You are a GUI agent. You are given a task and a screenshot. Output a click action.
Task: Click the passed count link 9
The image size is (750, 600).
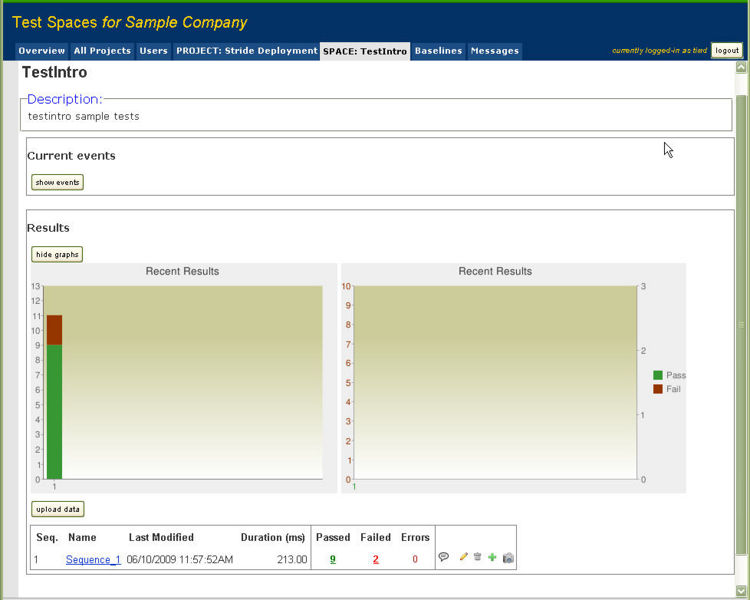tap(333, 559)
